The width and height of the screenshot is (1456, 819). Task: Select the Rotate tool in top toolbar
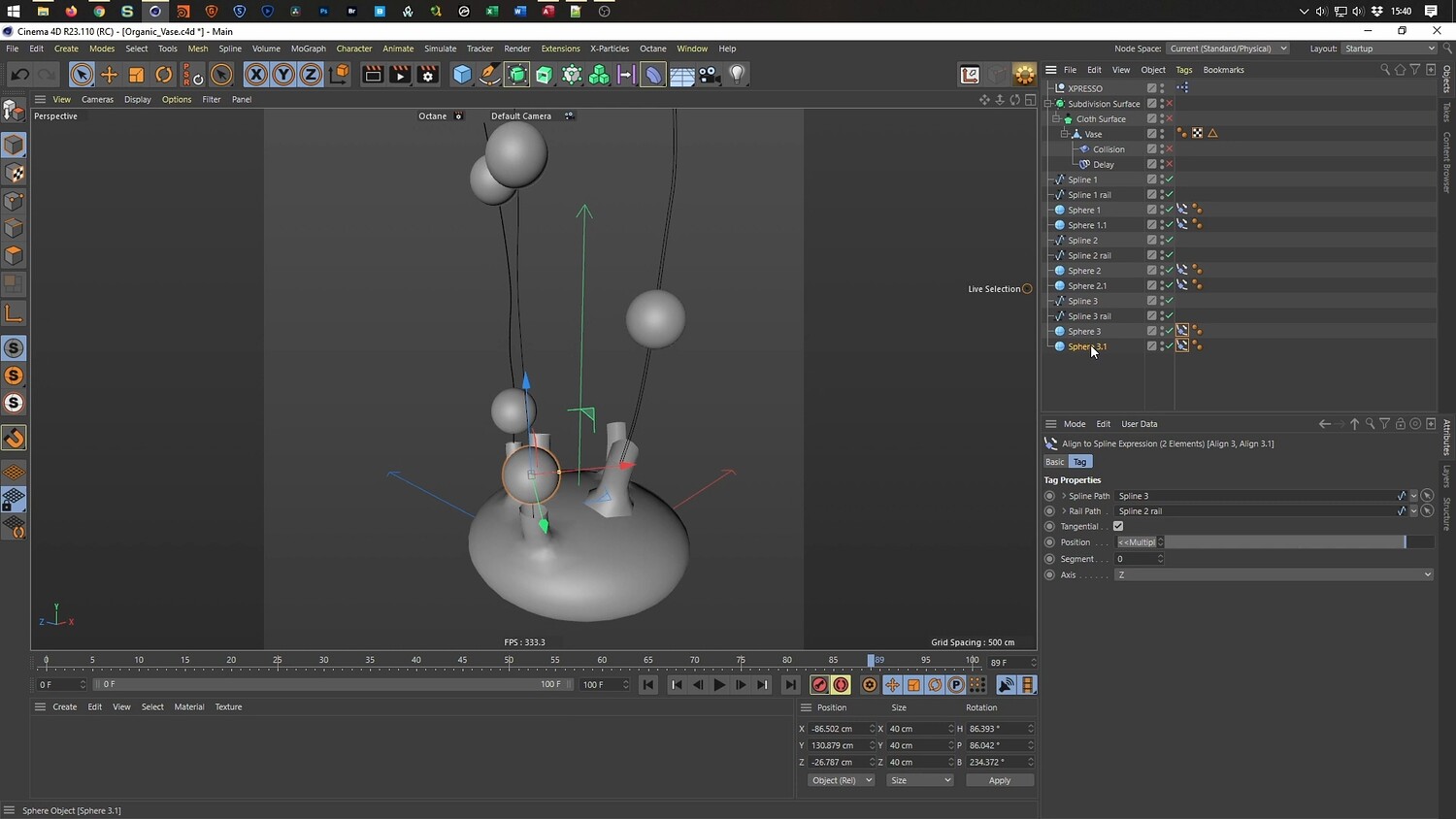coord(164,75)
